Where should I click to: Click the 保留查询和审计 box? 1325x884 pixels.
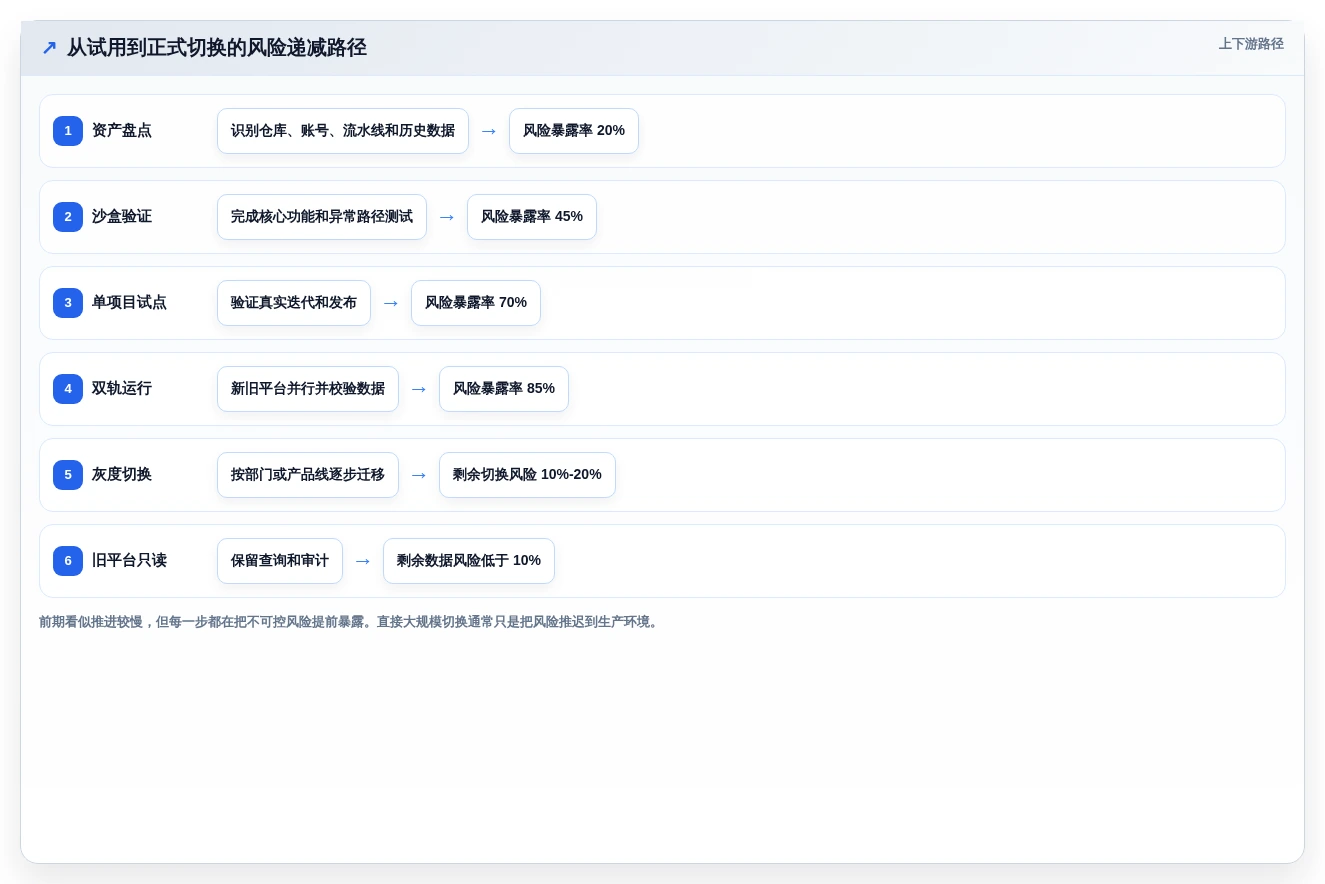tap(280, 561)
